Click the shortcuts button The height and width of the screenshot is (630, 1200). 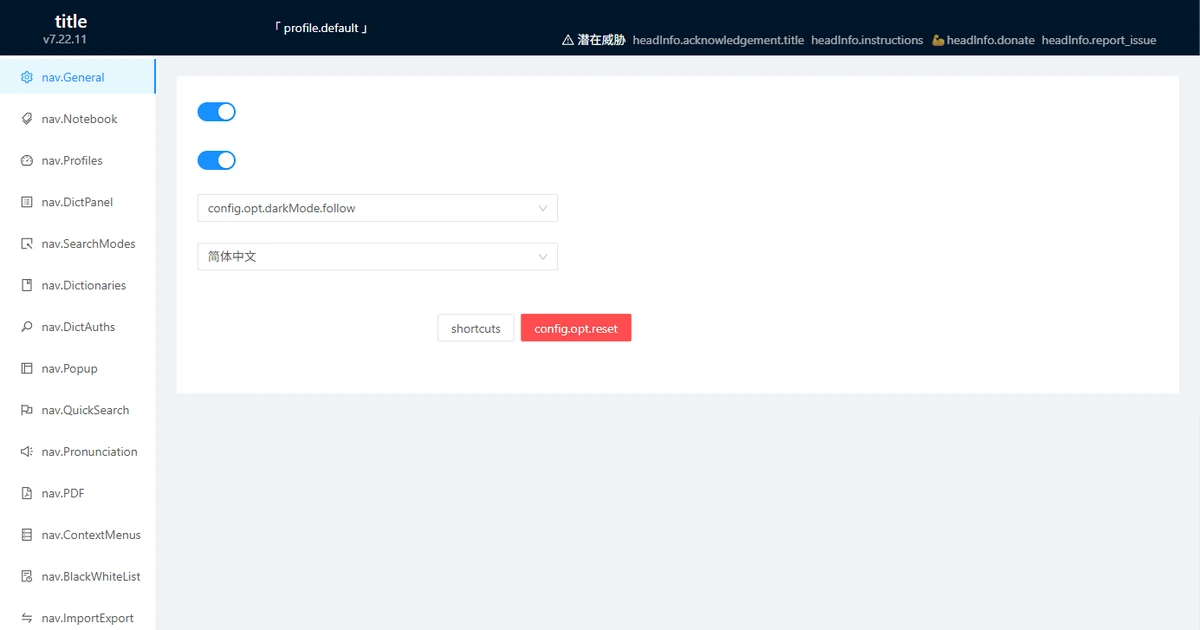pos(476,329)
